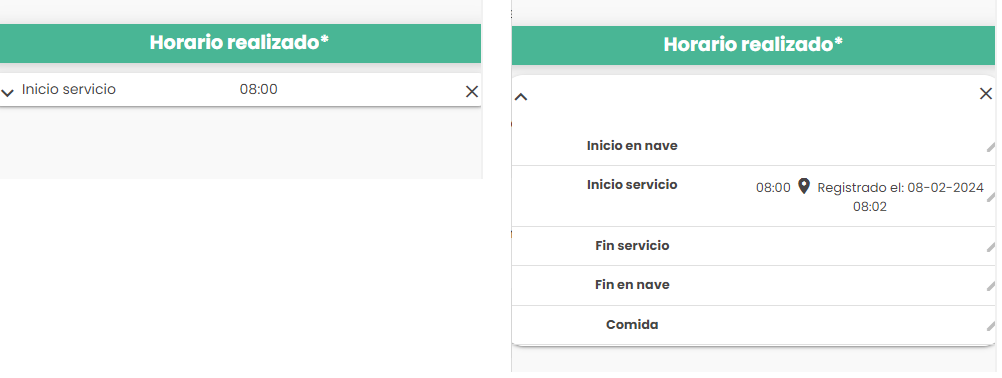Screen dimensions: 1002x378
Task: Open the location pin next to 08:00
Action: [x=804, y=186]
